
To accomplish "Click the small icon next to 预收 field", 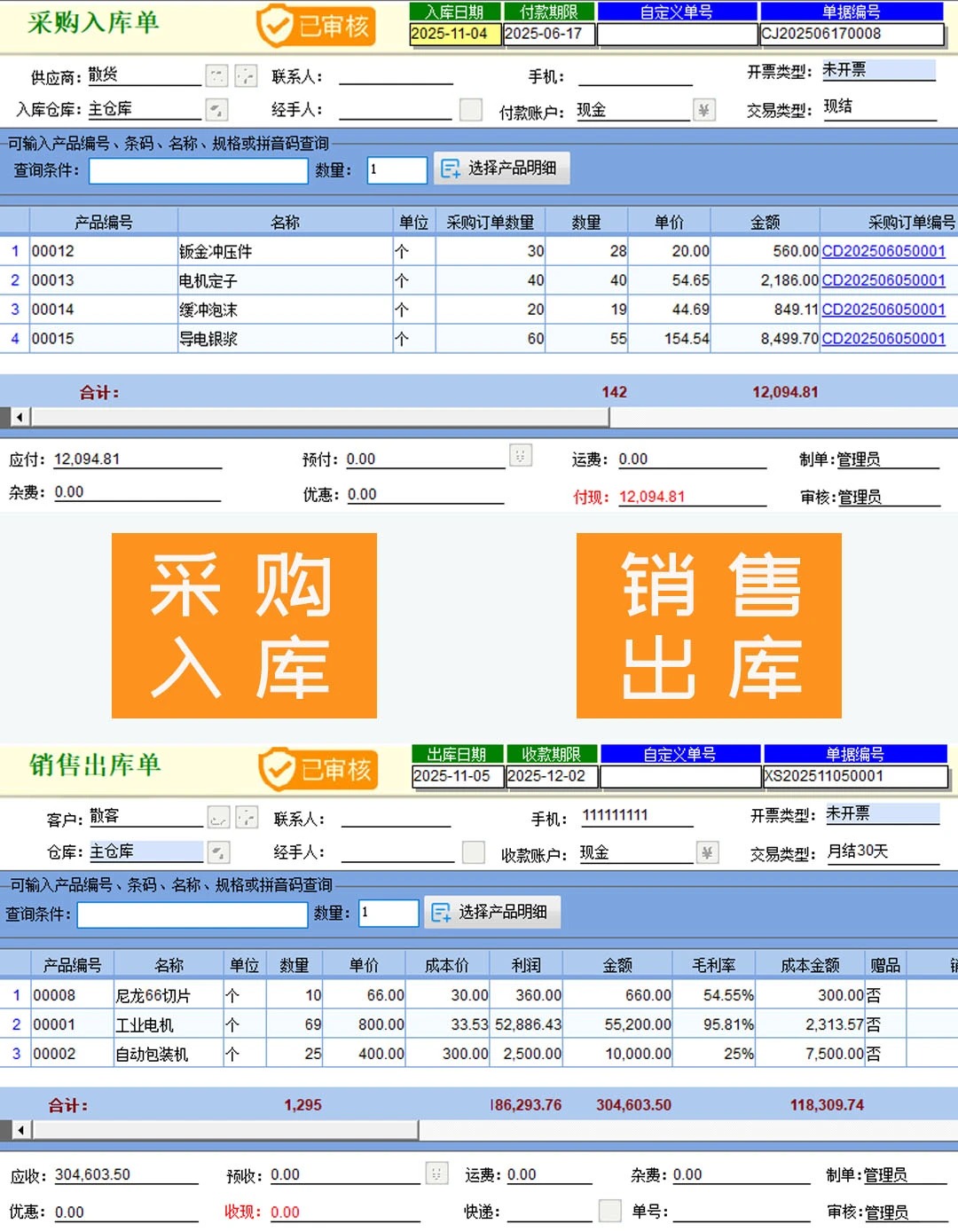I will 436,1173.
